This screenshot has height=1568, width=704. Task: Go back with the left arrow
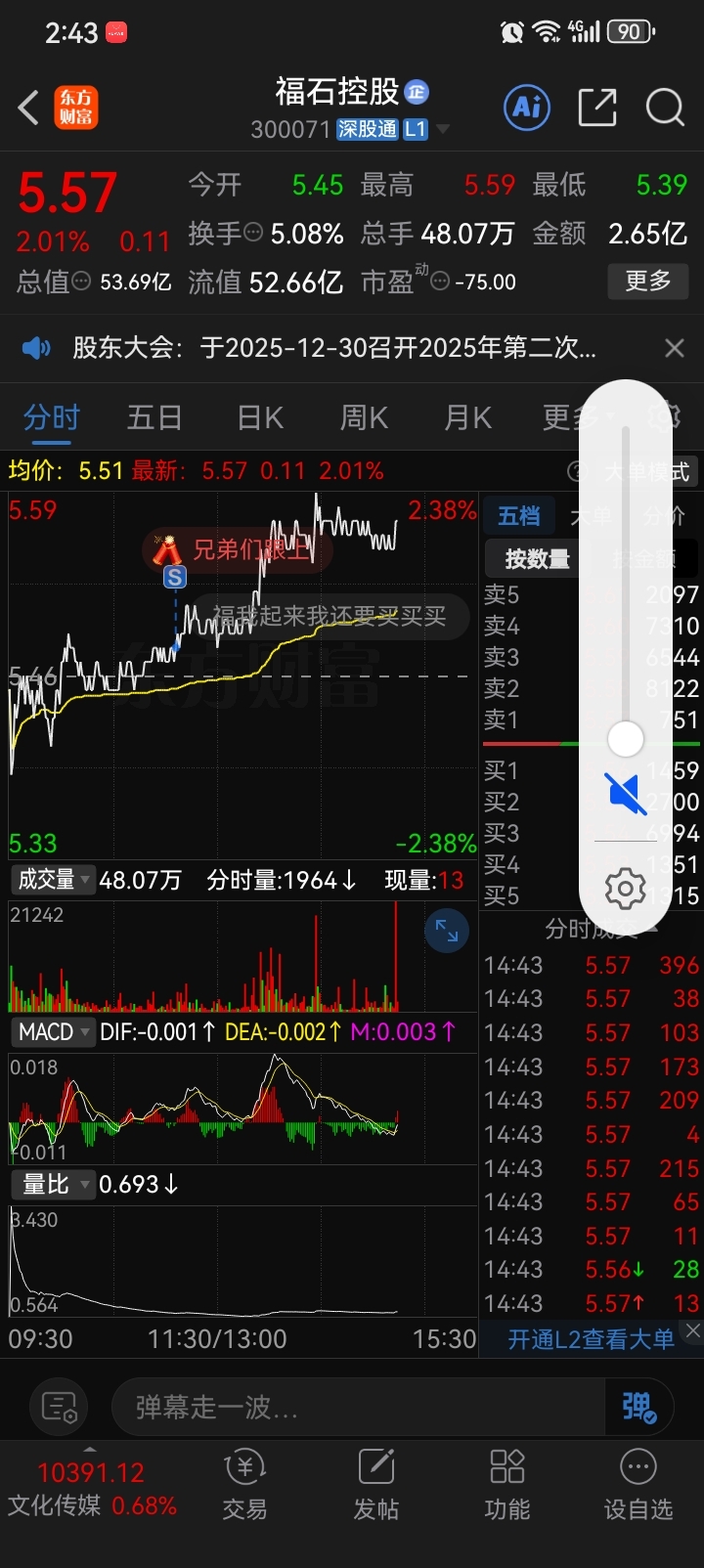tap(28, 108)
